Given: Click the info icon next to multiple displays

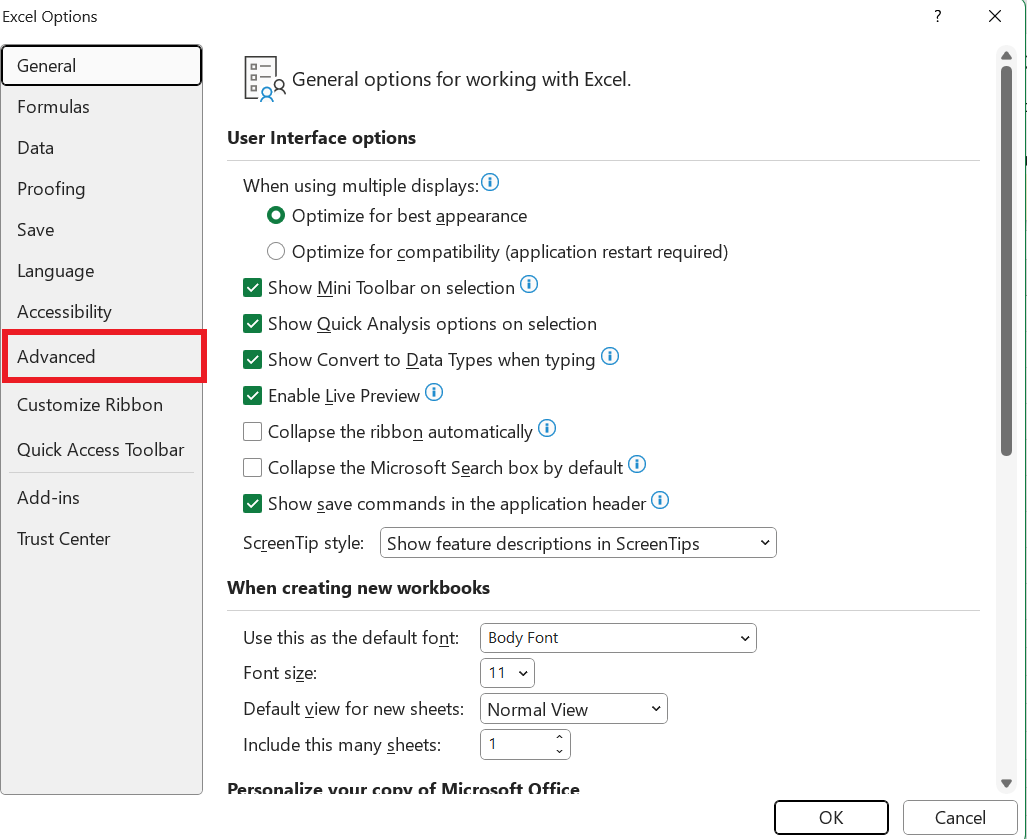Looking at the screenshot, I should (x=490, y=182).
